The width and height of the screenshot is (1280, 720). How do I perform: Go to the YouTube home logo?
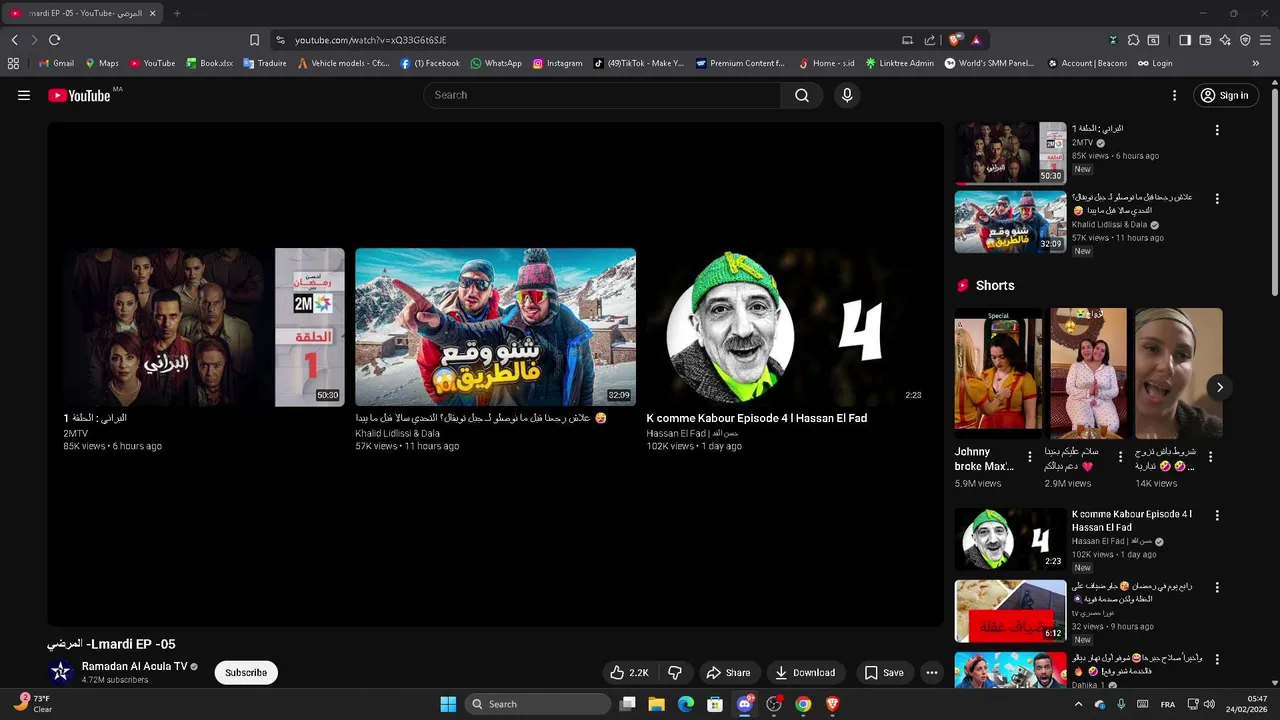coord(79,95)
